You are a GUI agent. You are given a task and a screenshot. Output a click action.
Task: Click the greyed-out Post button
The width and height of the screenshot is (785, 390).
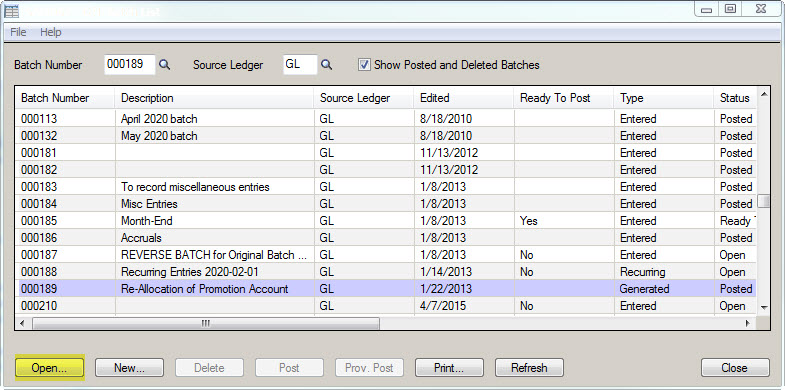(x=289, y=368)
